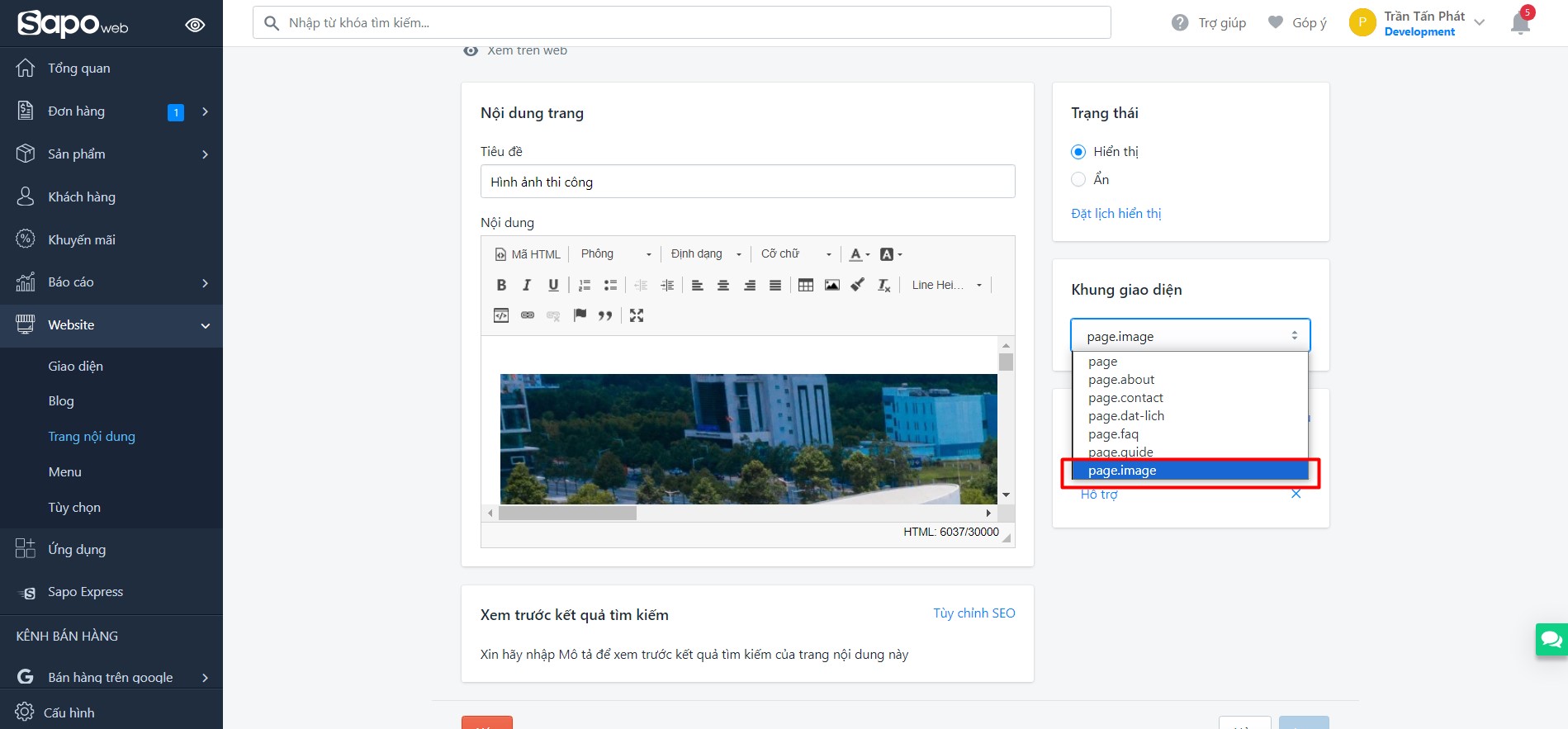The height and width of the screenshot is (729, 1568).
Task: Open the Khung giao diện template select box
Action: pyautogui.click(x=1191, y=336)
